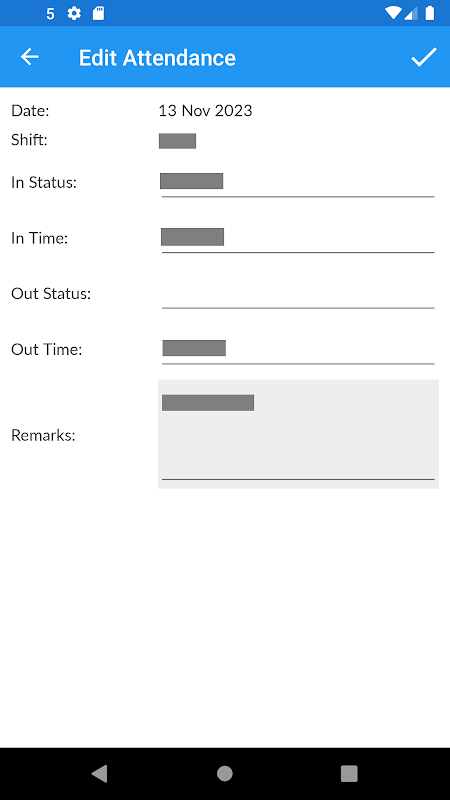Tap the Remarks label
The height and width of the screenshot is (800, 450).
43,435
